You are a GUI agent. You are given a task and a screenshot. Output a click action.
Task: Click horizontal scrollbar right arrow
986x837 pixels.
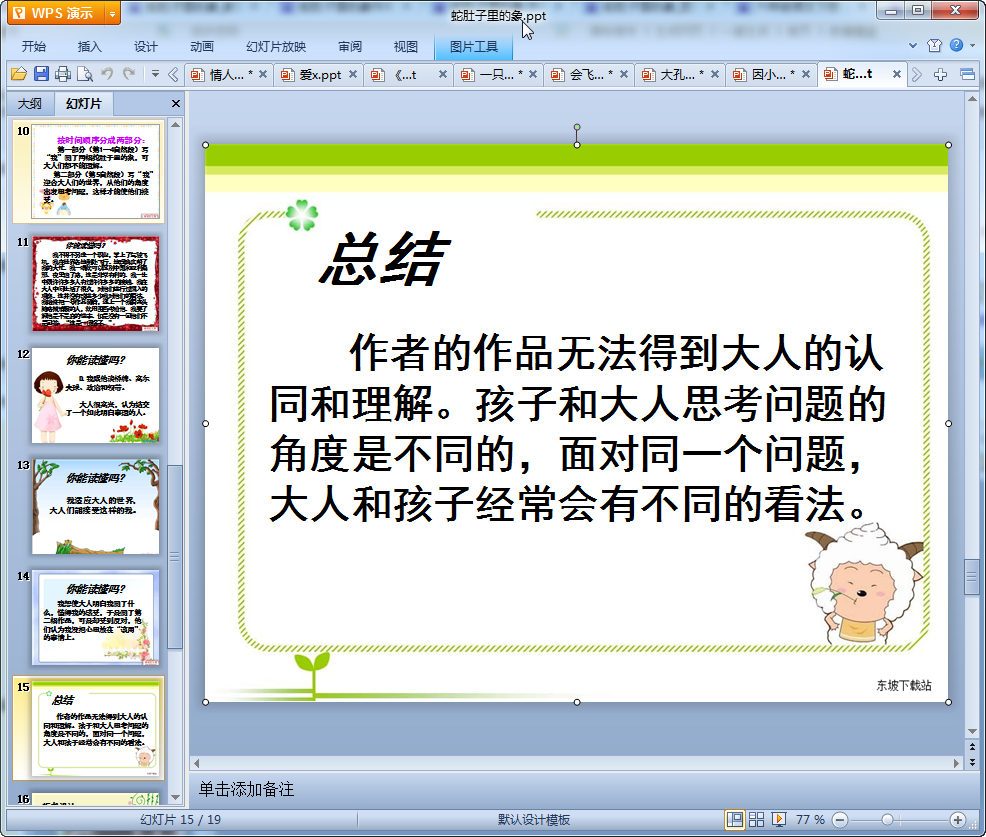(956, 763)
